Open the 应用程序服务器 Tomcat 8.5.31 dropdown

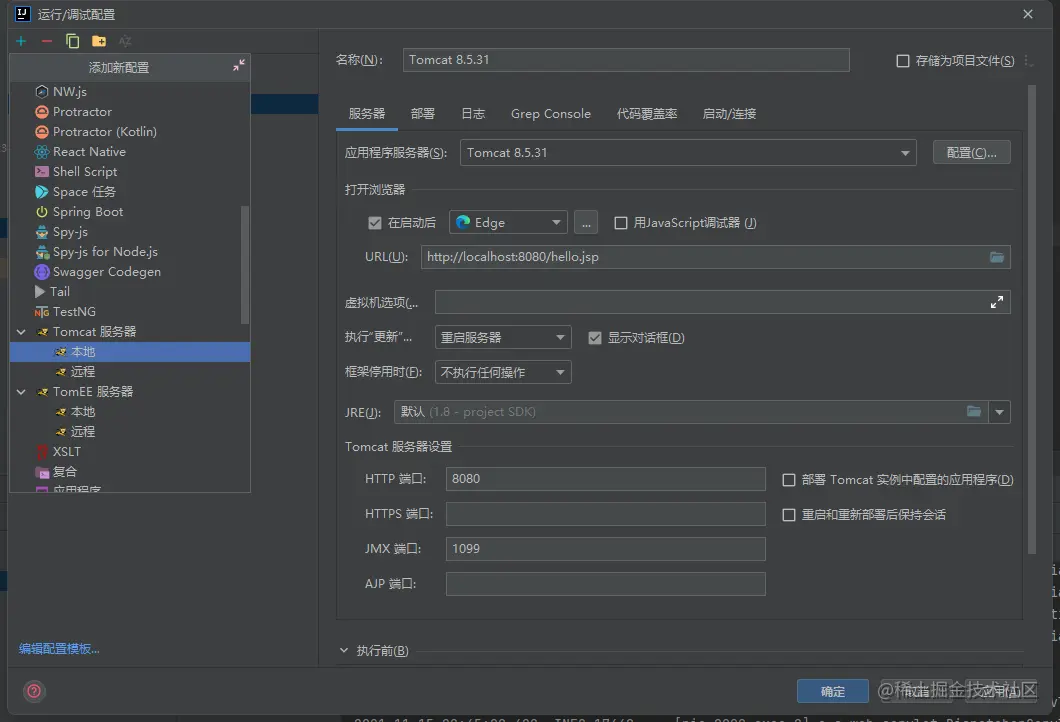(x=688, y=153)
